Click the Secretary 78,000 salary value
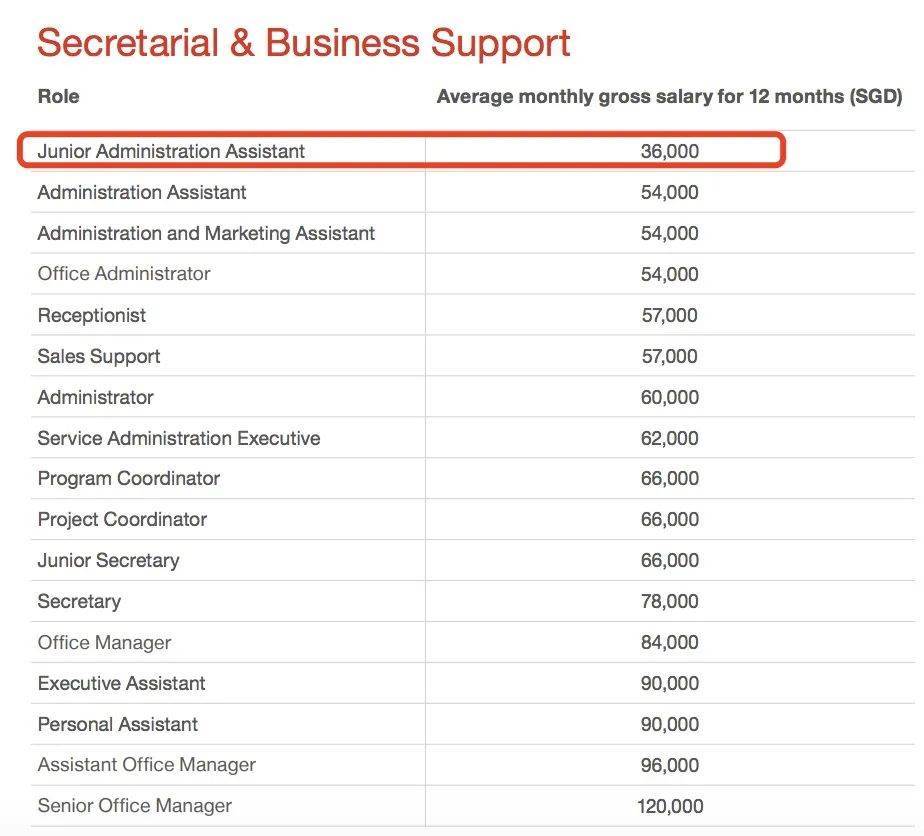 pyautogui.click(x=669, y=601)
